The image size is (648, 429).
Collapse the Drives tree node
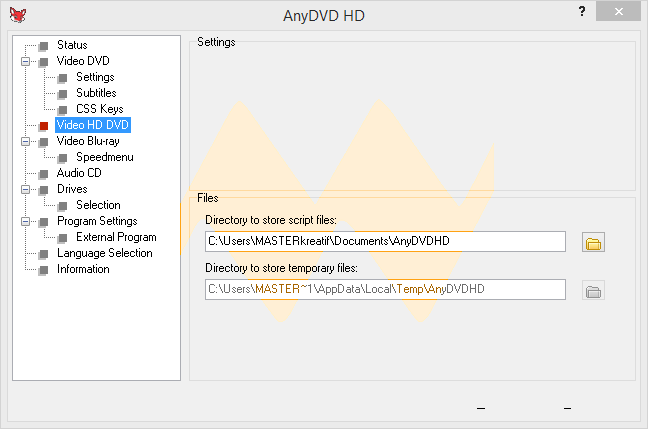point(25,190)
